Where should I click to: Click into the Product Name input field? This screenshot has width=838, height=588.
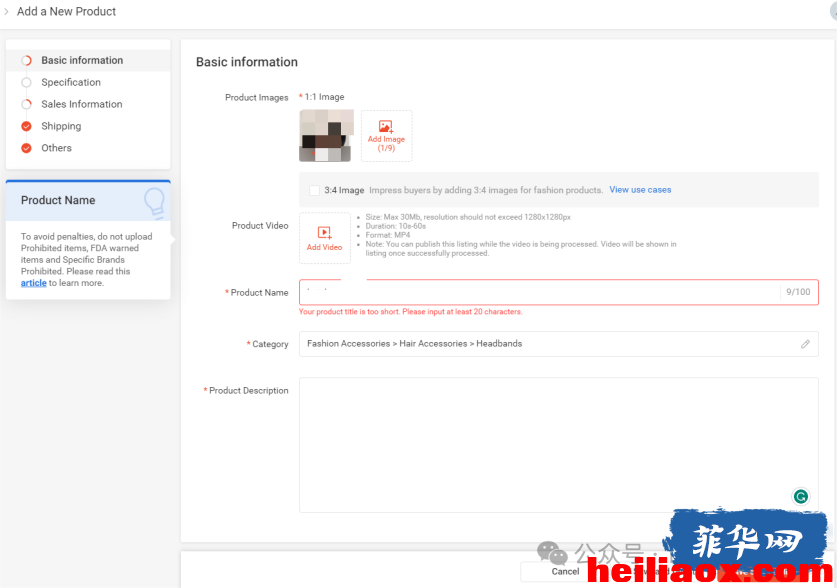click(540, 292)
